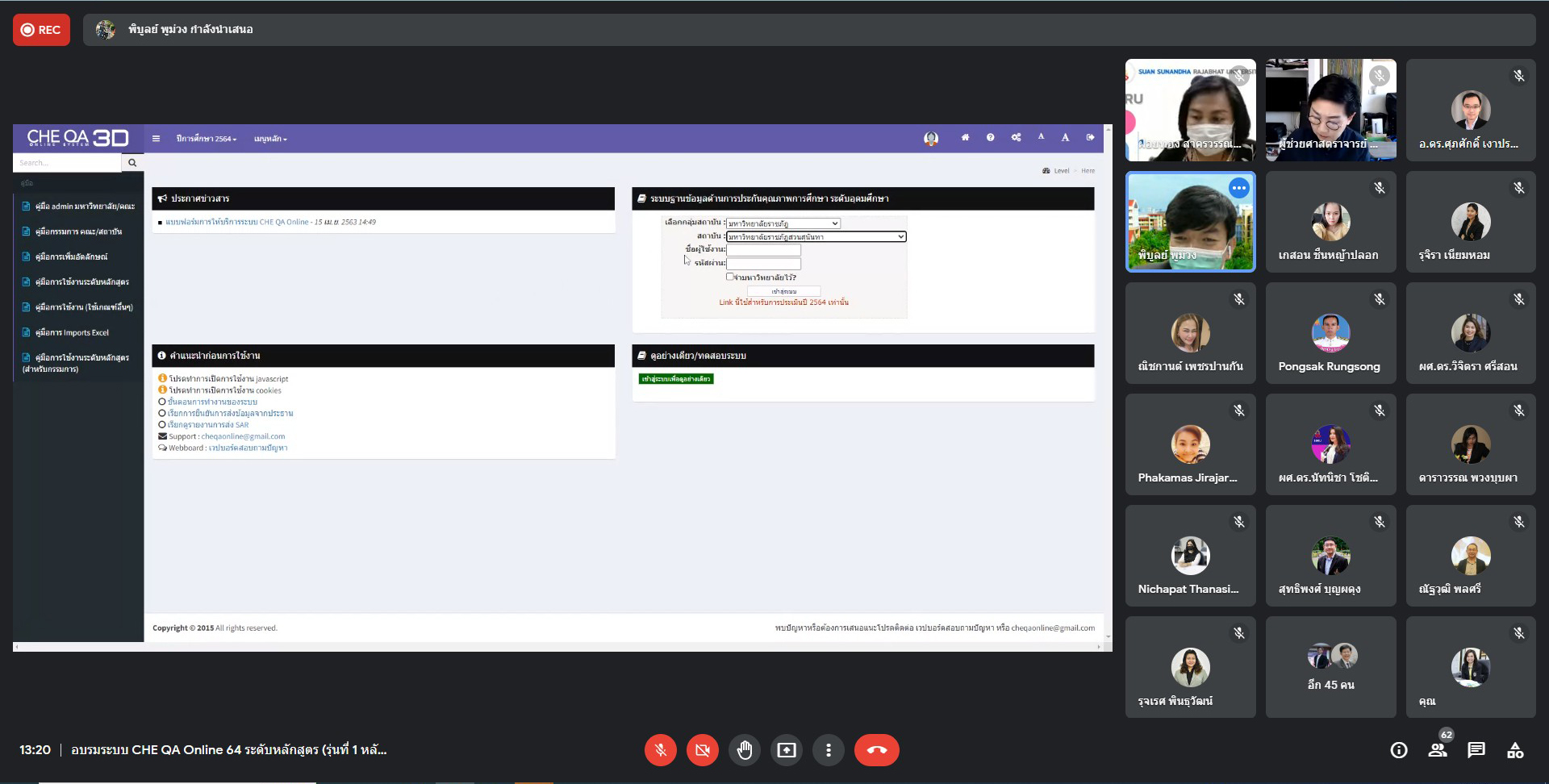Open meeting details info icon

pyautogui.click(x=1399, y=750)
